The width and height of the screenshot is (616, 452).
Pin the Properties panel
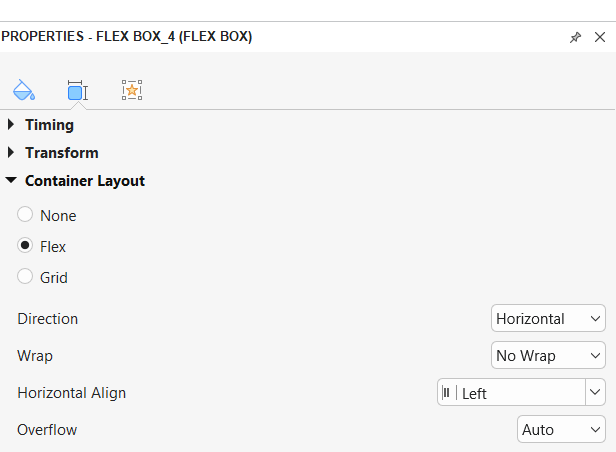pyautogui.click(x=575, y=37)
